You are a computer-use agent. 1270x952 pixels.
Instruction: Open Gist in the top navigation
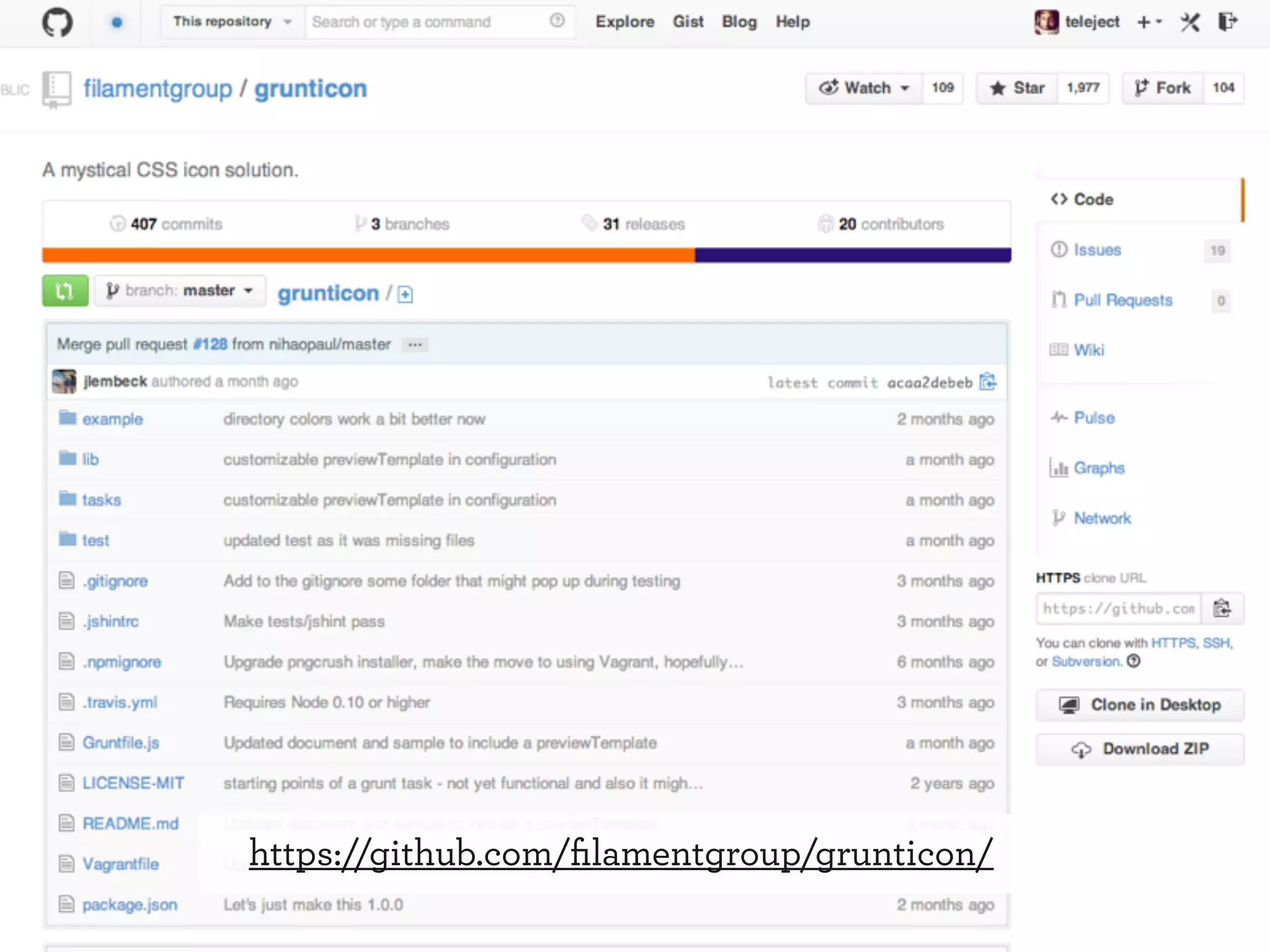coord(688,22)
